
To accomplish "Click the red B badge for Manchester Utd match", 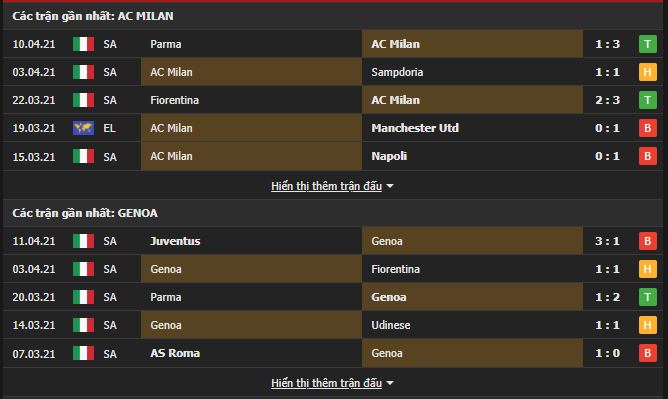I will tap(648, 128).
